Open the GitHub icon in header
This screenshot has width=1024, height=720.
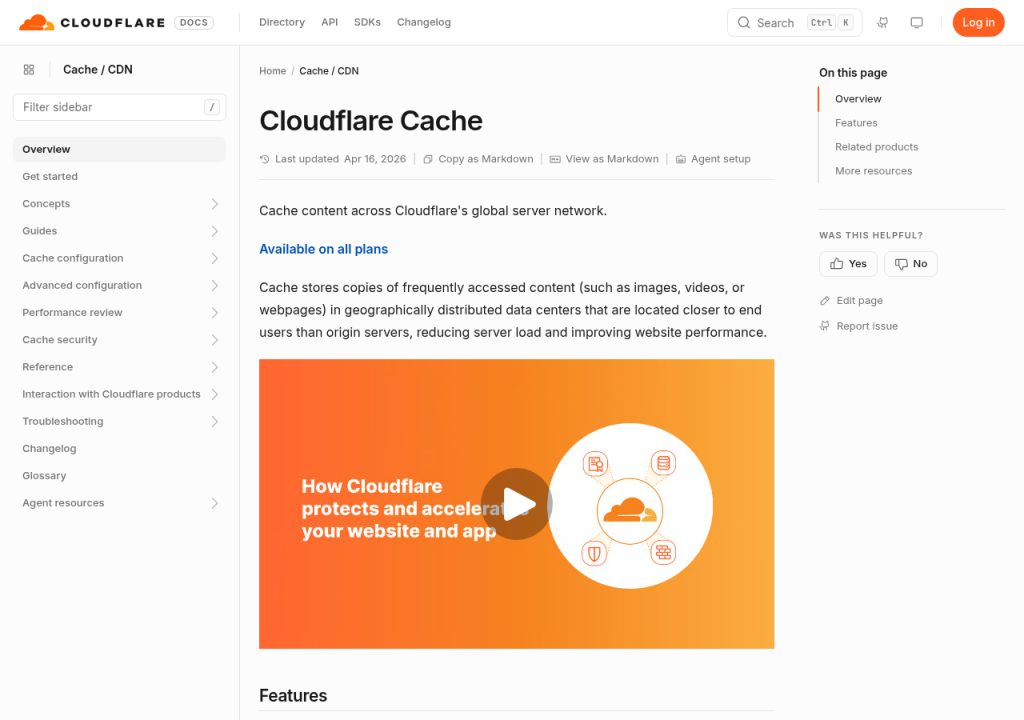tap(882, 23)
